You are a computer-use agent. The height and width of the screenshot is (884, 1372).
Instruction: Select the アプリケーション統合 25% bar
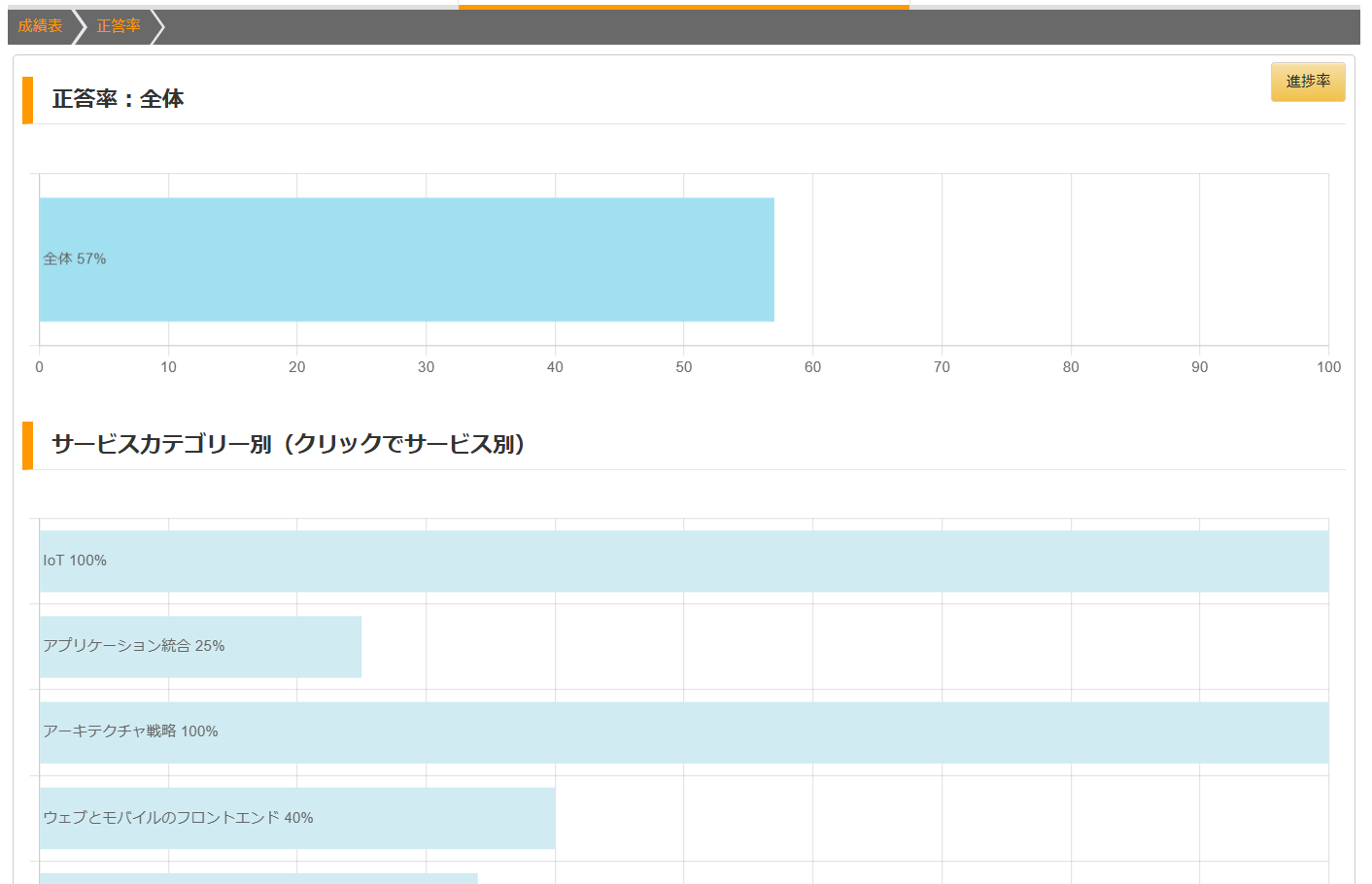click(200, 647)
